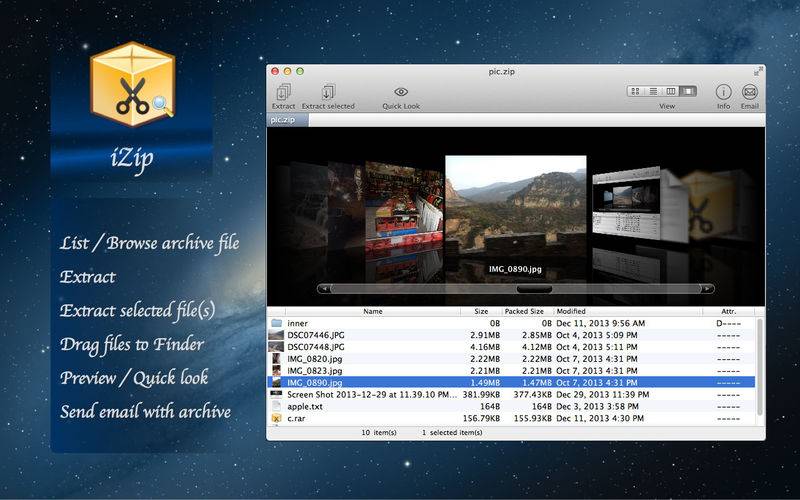The width and height of the screenshot is (800, 500).
Task: Switch to column view mode
Action: click(x=671, y=91)
